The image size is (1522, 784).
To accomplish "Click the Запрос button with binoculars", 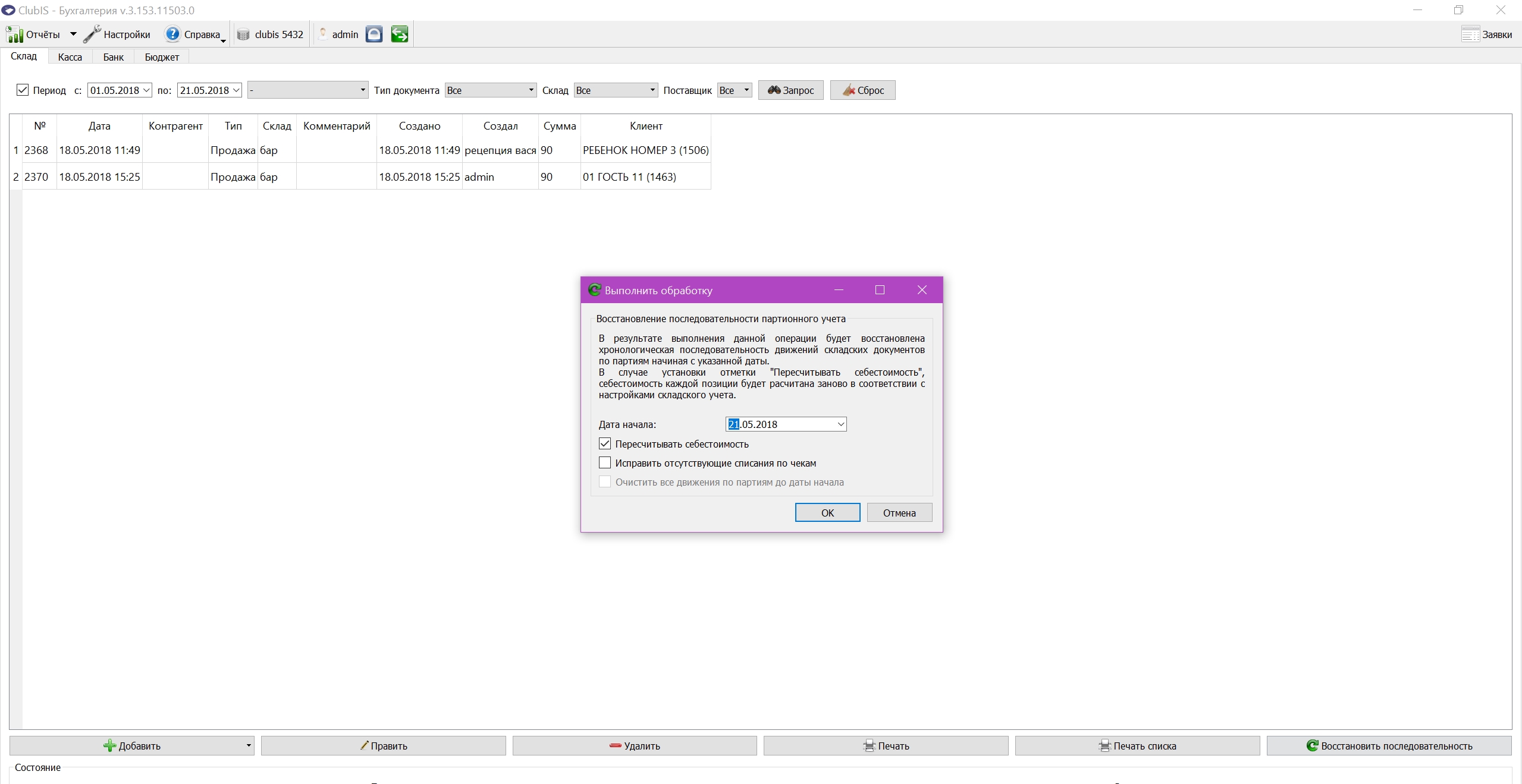I will tap(790, 90).
